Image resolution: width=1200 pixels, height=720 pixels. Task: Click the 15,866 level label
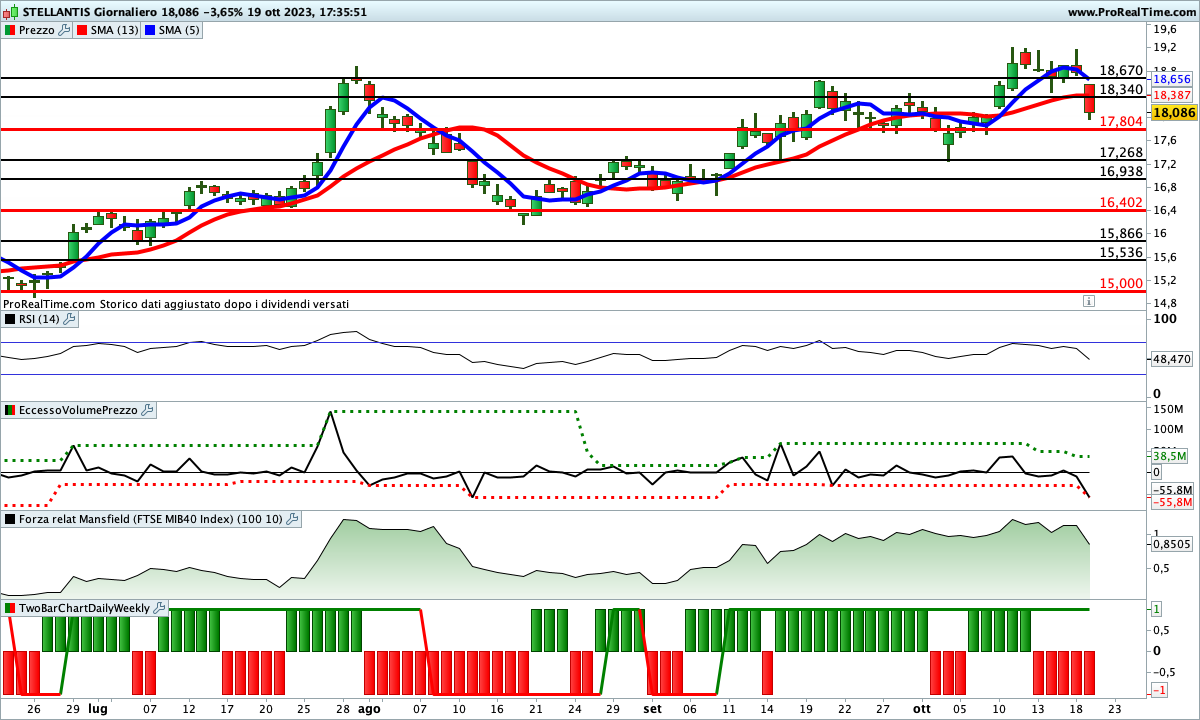tap(1121, 233)
